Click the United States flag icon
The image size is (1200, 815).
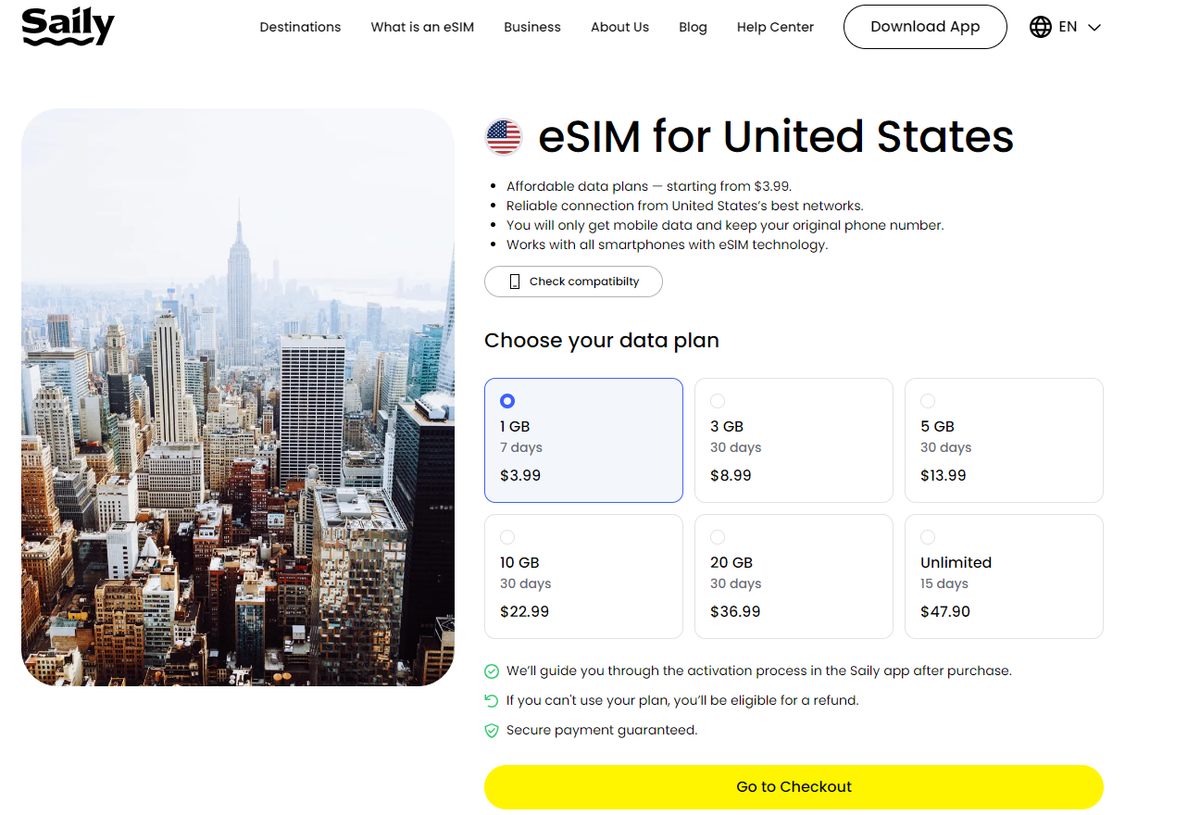[x=503, y=137]
